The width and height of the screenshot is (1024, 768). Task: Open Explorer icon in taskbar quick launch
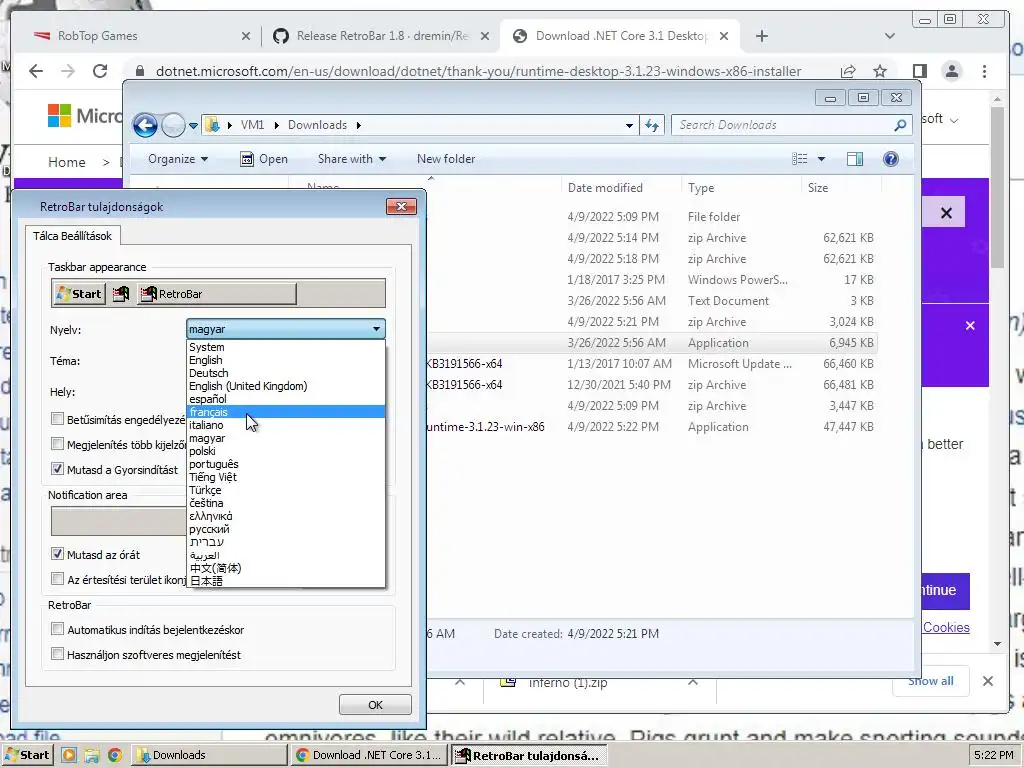pos(91,755)
